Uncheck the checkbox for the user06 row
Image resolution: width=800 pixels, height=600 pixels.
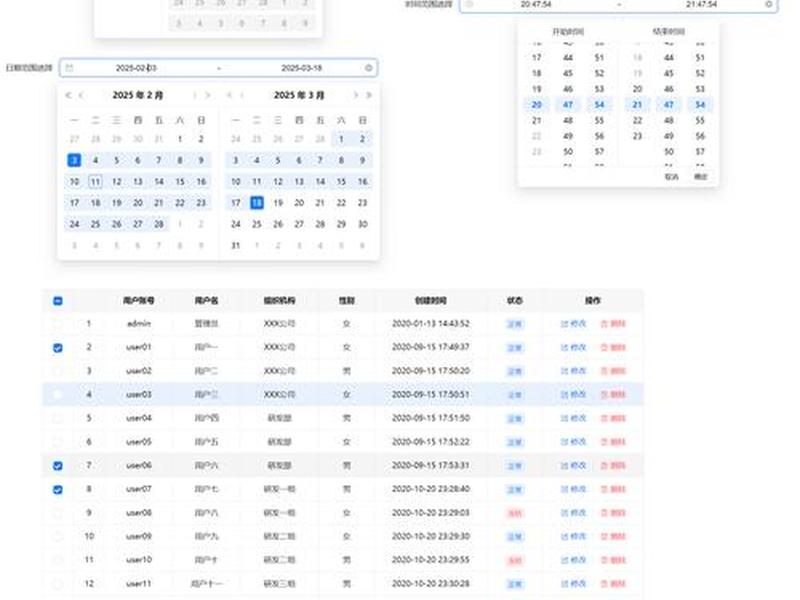pyautogui.click(x=58, y=465)
